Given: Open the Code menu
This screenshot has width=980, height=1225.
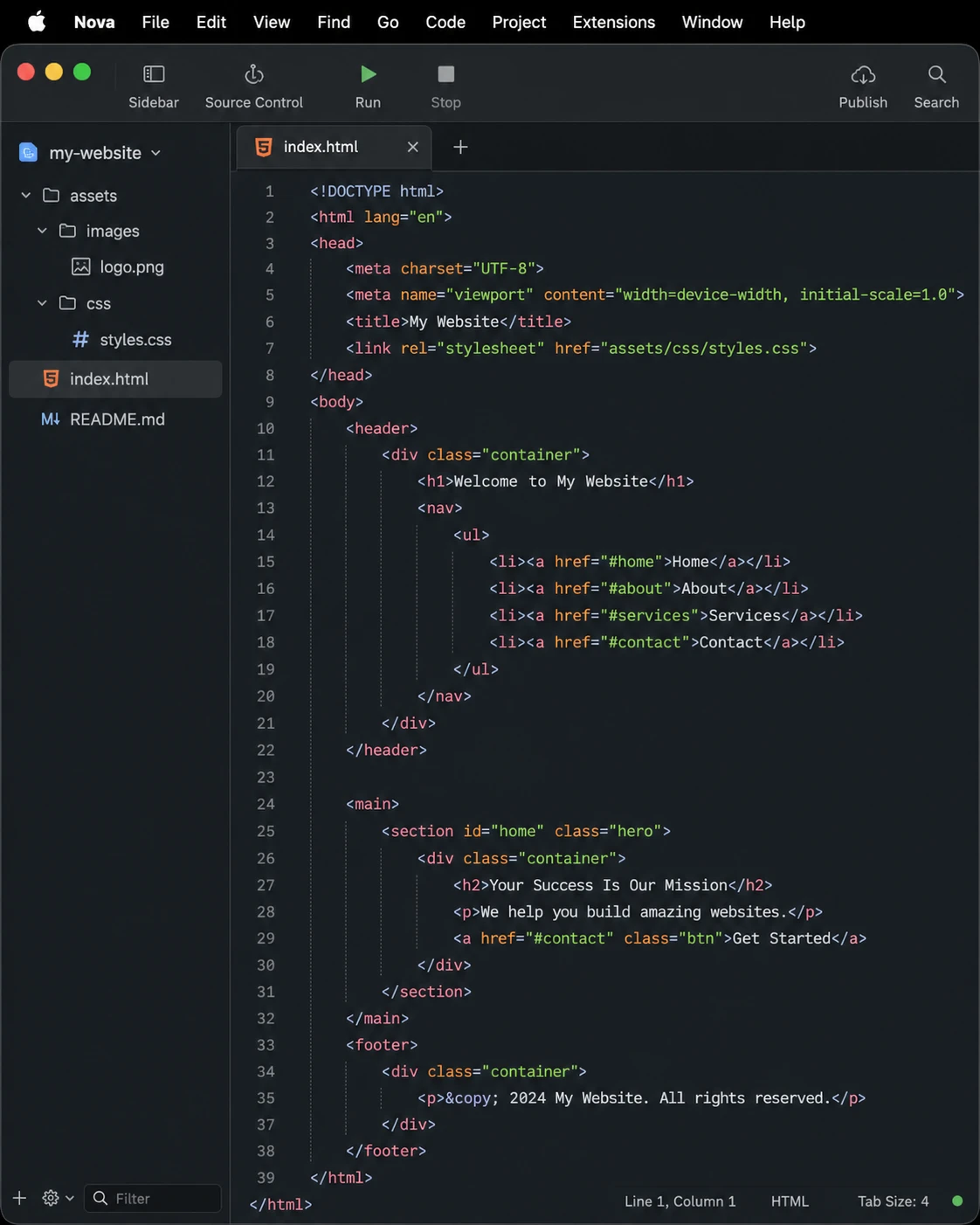Looking at the screenshot, I should click(445, 22).
